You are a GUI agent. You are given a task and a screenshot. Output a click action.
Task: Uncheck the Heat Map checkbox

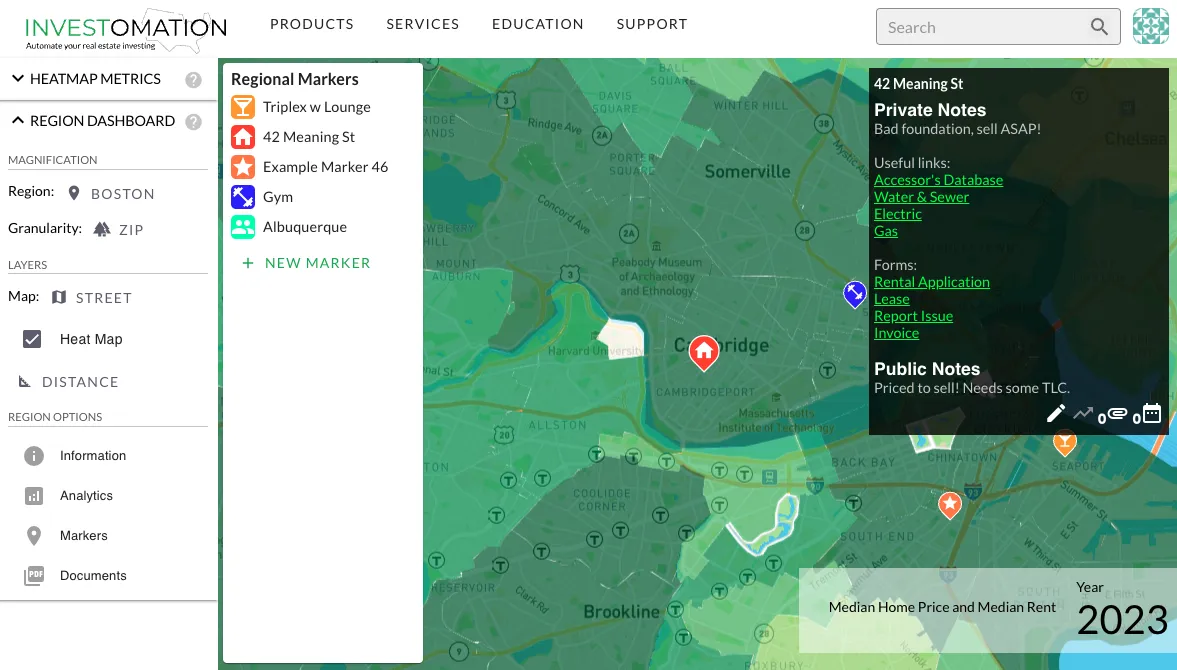(32, 339)
